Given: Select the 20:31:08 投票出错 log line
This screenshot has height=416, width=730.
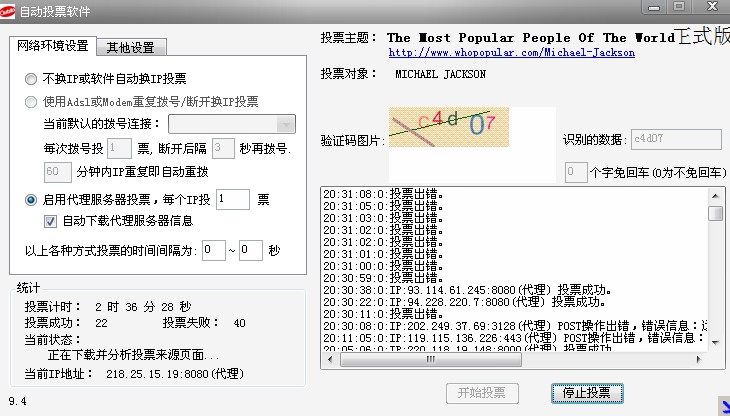Looking at the screenshot, I should tap(384, 194).
